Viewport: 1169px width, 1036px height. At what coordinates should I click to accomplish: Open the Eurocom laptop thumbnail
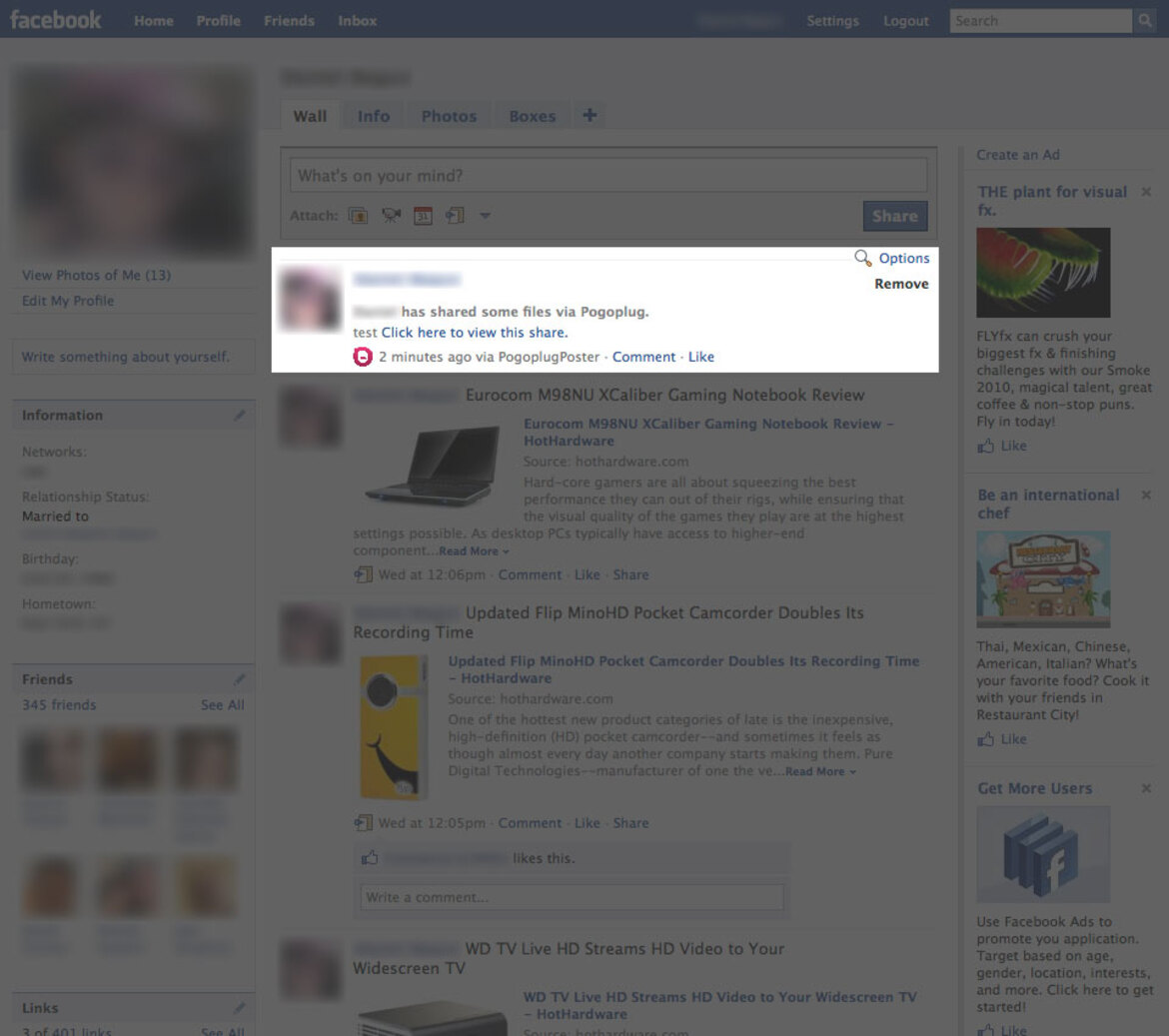[433, 466]
